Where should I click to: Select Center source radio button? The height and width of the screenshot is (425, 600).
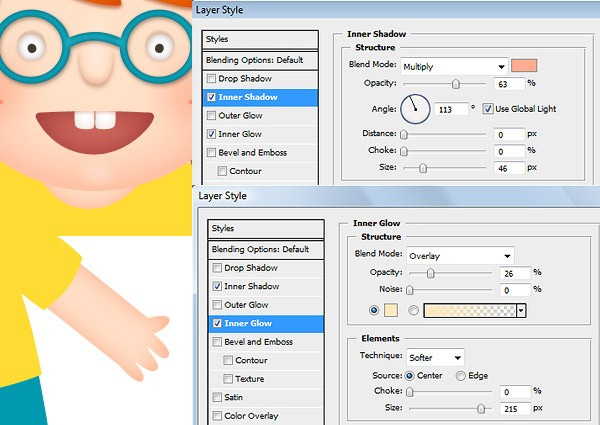(409, 376)
